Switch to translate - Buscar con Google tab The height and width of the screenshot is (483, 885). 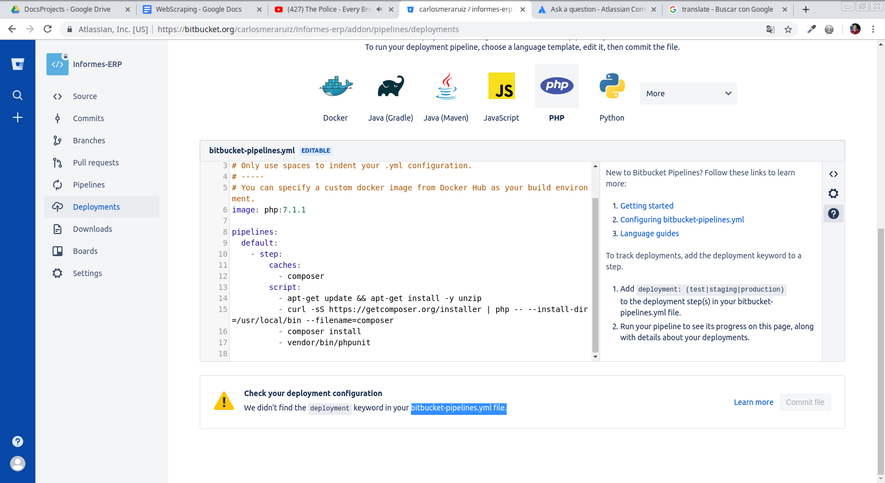(728, 9)
